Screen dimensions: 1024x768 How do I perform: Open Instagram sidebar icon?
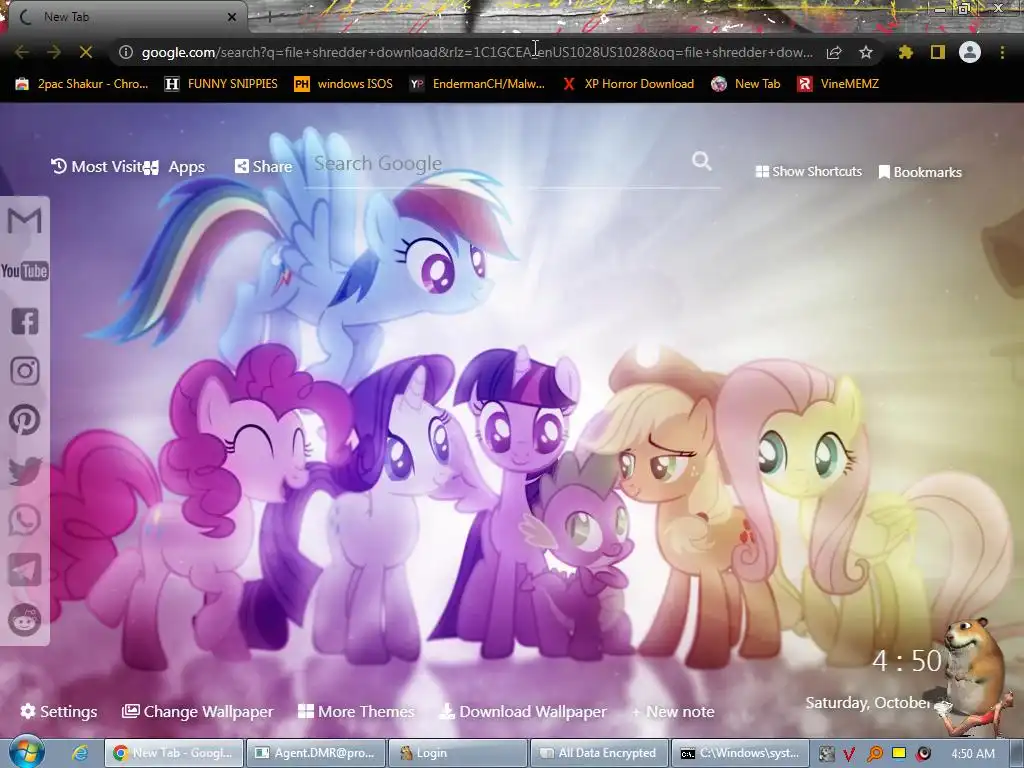[x=25, y=370]
